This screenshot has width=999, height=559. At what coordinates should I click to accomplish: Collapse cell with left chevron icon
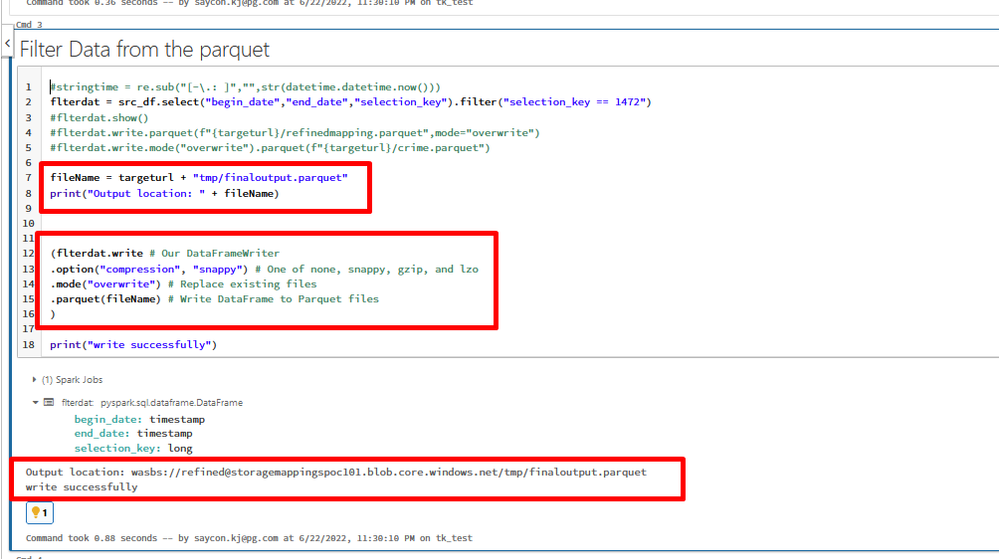click(x=8, y=45)
